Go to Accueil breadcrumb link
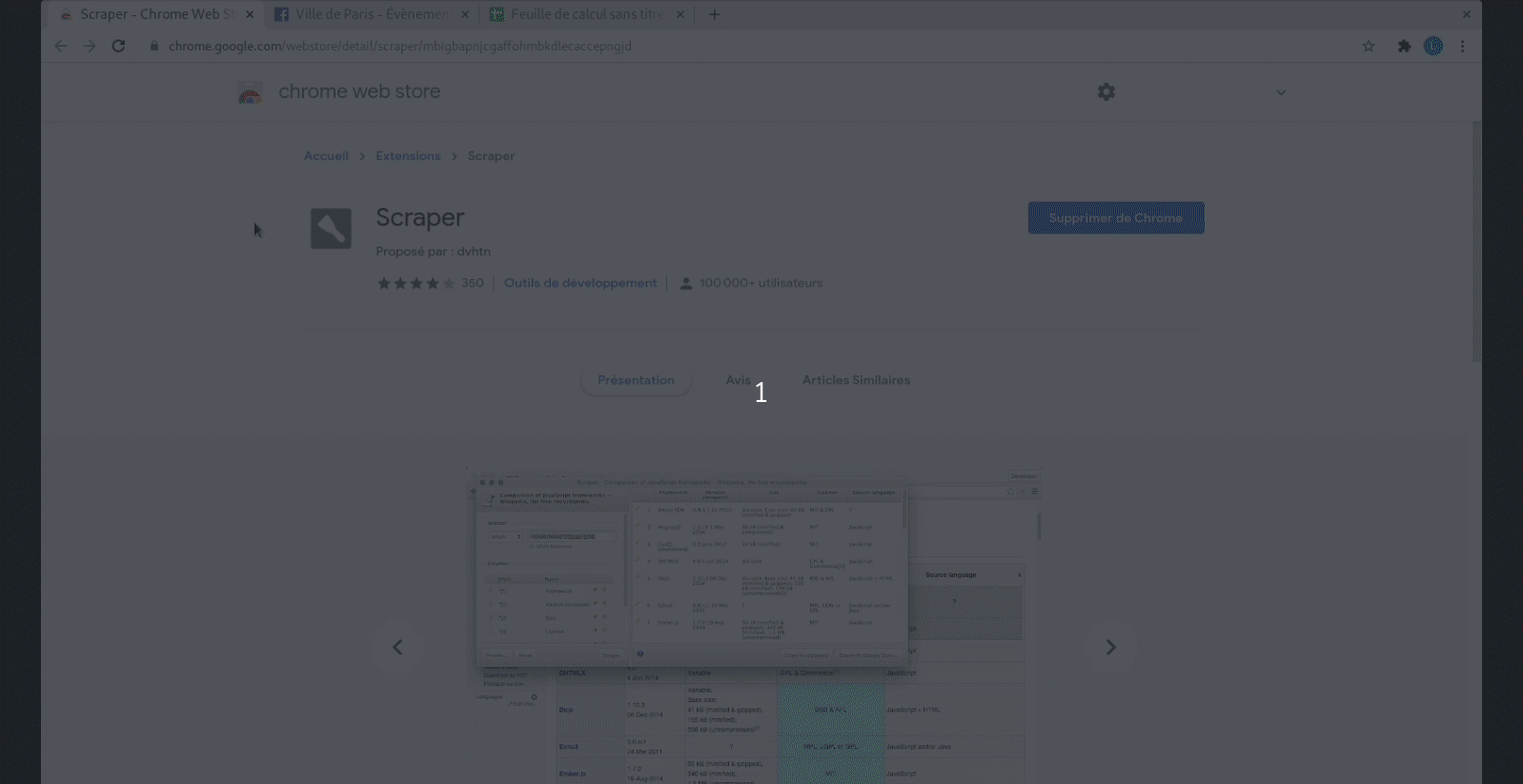The width and height of the screenshot is (1523, 784). pos(326,156)
